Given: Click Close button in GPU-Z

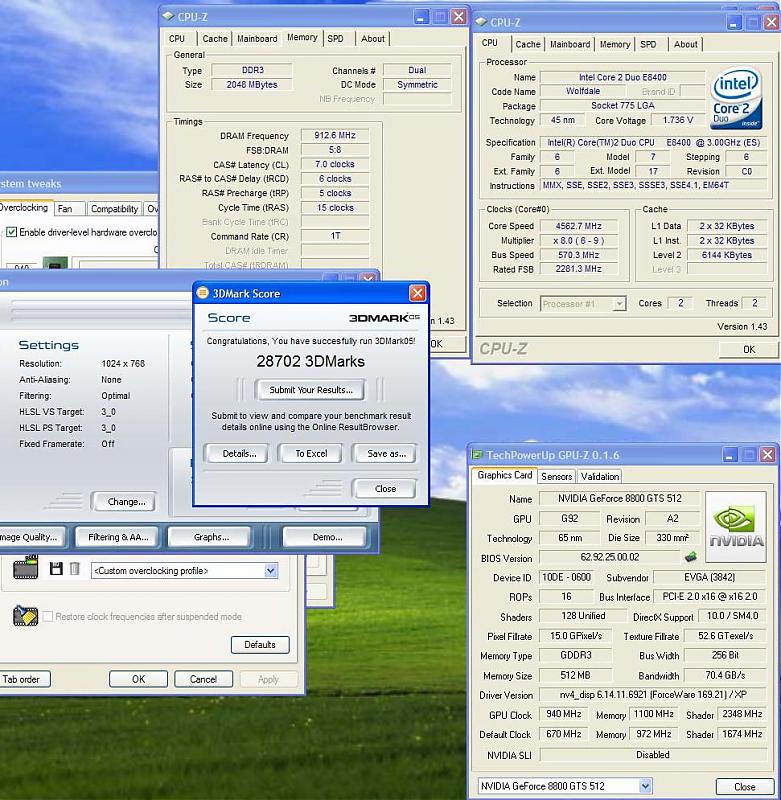Looking at the screenshot, I should point(744,787).
